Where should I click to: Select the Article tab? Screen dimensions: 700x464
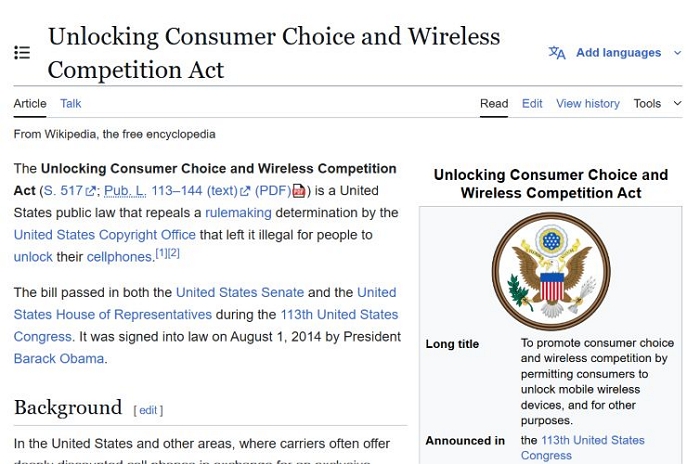30,103
